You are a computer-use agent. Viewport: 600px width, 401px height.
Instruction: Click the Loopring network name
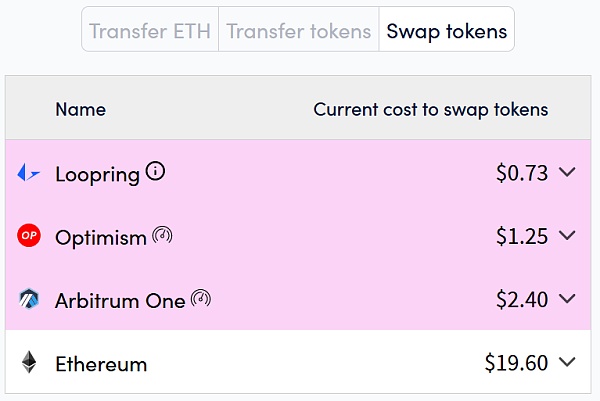97,174
